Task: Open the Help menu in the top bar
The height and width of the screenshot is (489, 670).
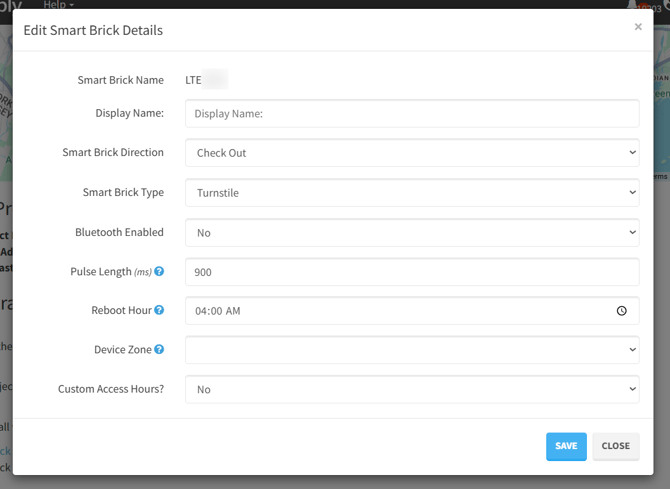Action: pos(58,5)
